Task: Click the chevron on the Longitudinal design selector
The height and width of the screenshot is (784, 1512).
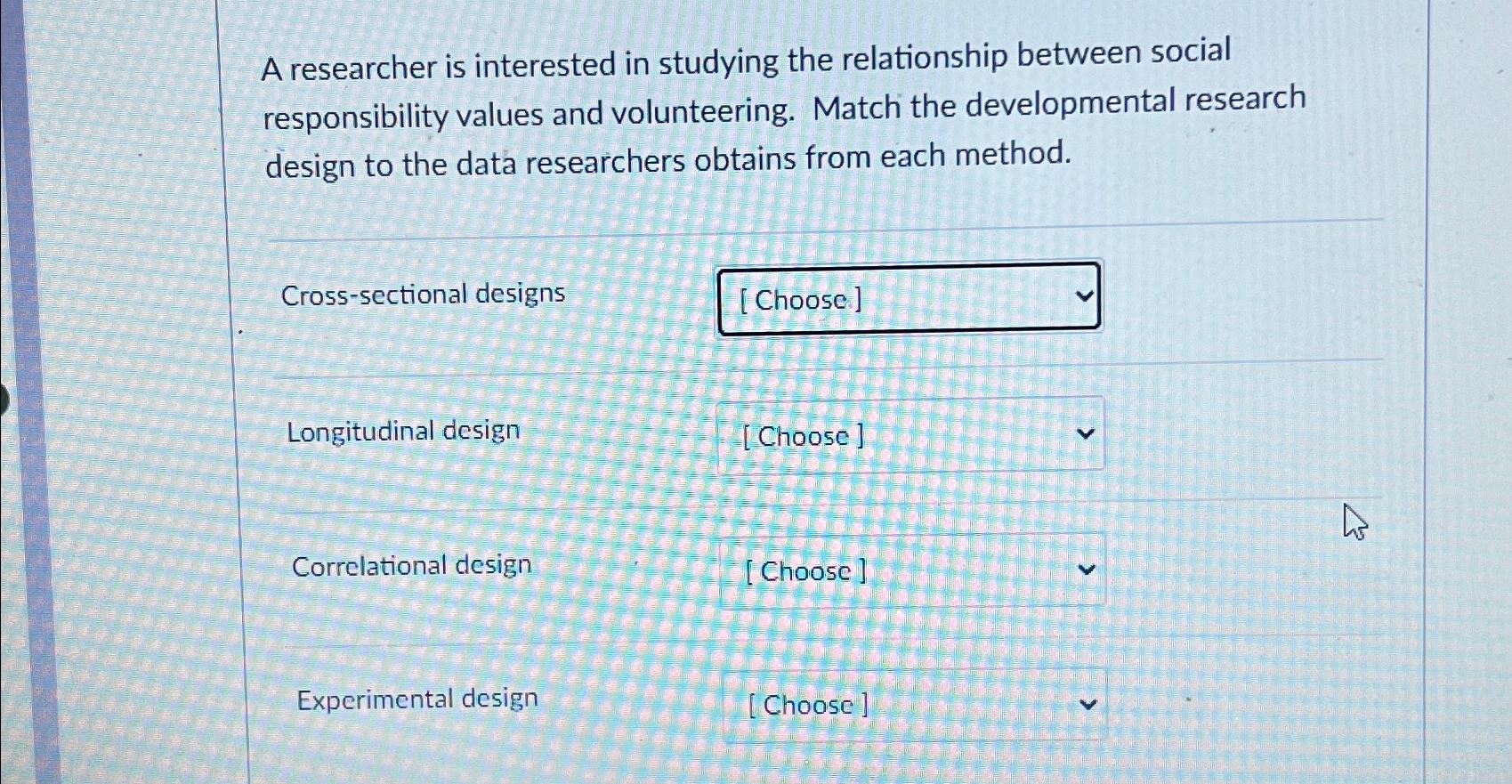Action: tap(1085, 433)
